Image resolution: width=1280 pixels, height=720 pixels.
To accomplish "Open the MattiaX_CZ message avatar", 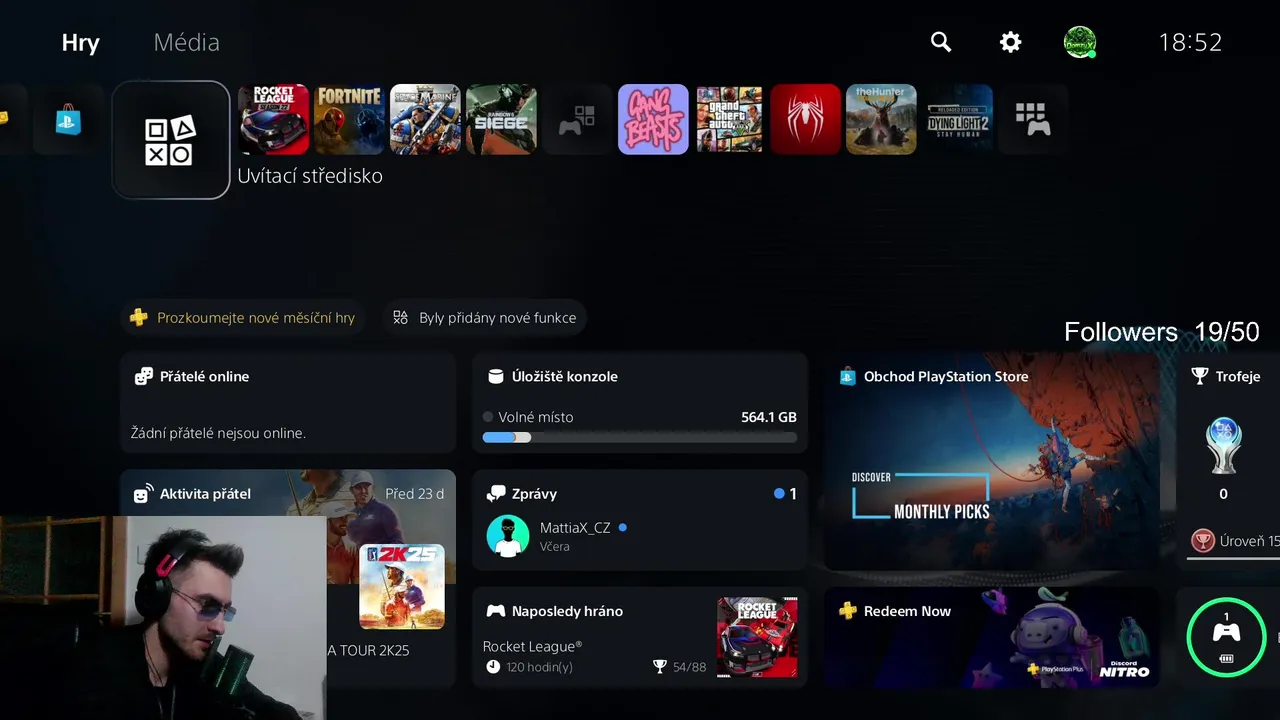I will 508,536.
